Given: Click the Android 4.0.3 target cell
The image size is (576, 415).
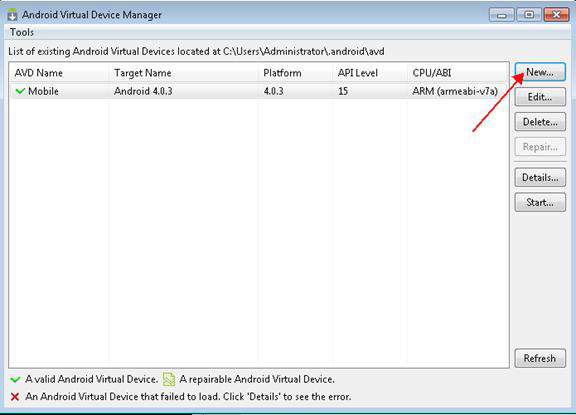Looking at the screenshot, I should [143, 91].
